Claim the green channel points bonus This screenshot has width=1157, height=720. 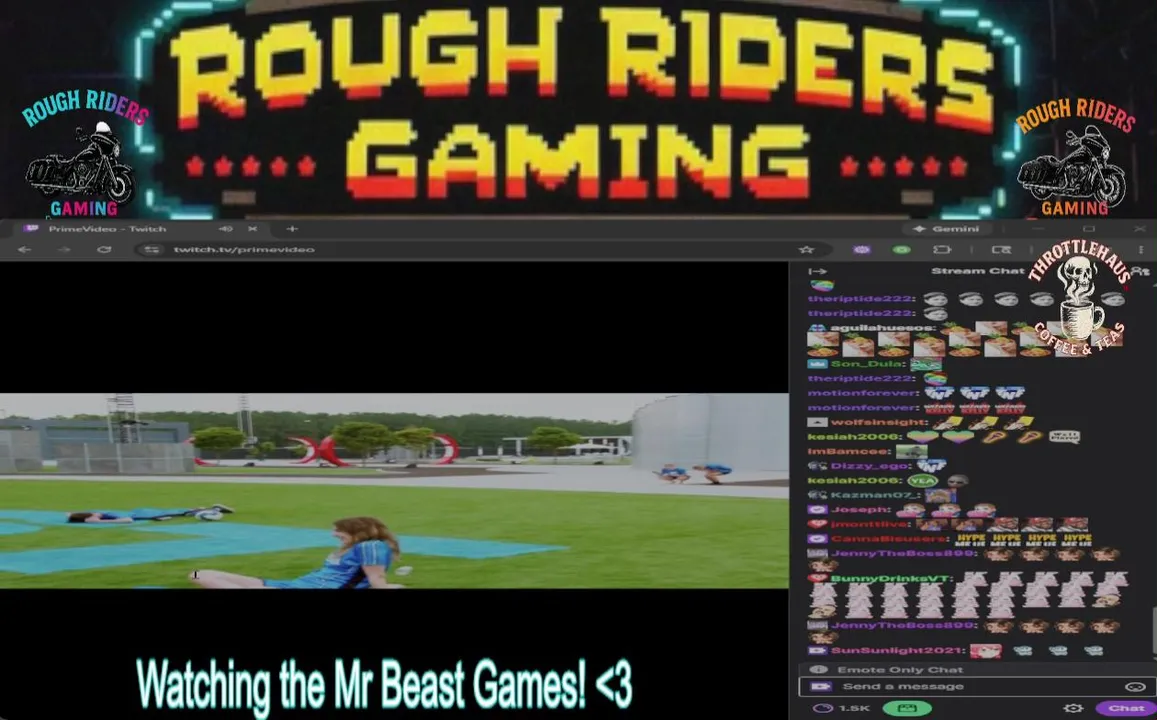(x=908, y=708)
